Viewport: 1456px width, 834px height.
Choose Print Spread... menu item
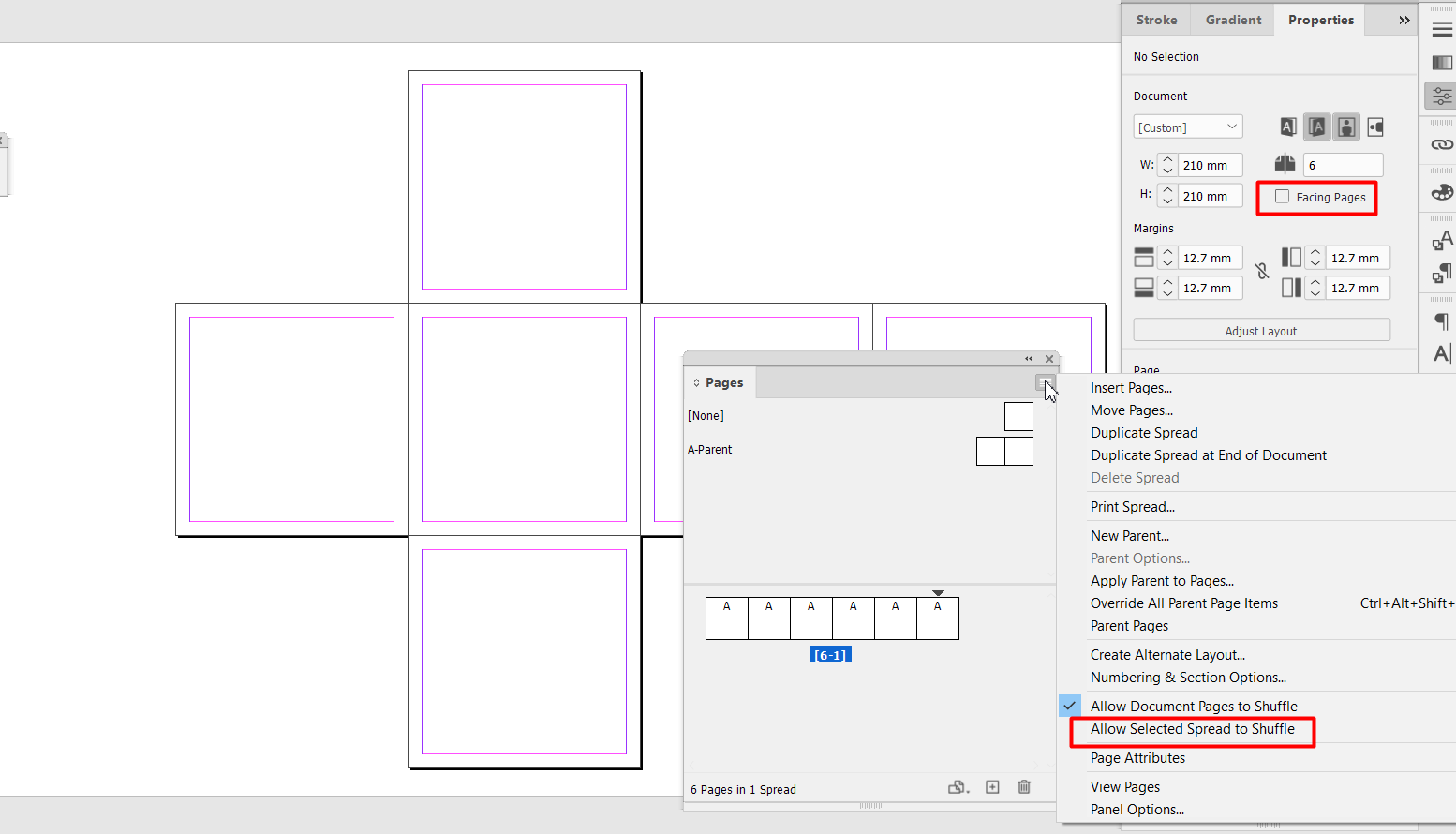click(1133, 507)
